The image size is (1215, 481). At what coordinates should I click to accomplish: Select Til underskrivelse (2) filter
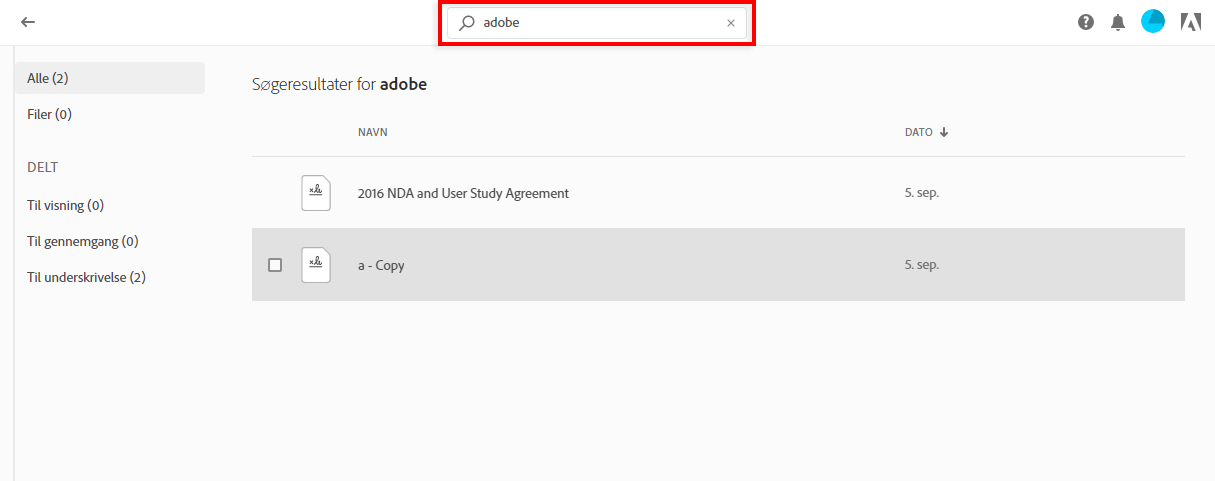[x=87, y=277]
